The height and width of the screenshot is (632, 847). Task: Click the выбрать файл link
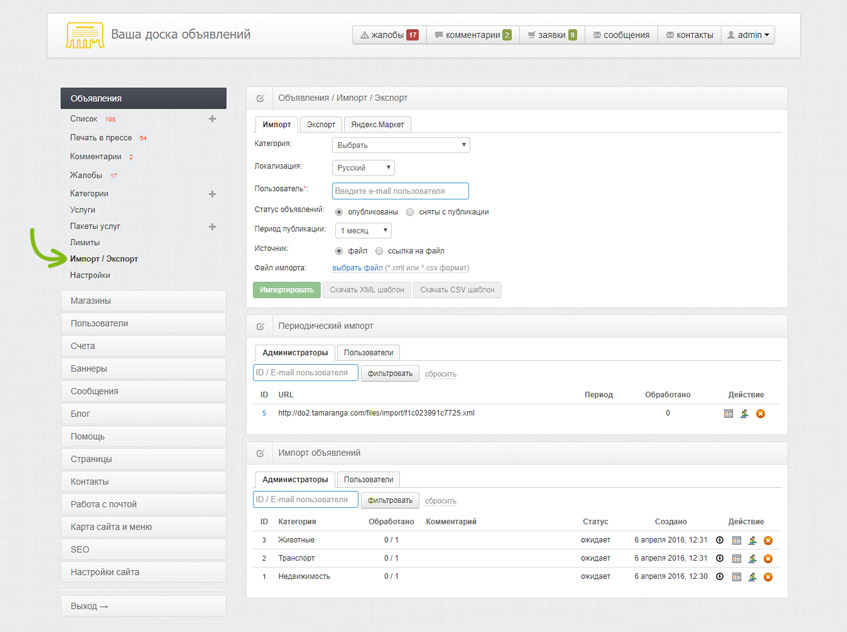pos(358,268)
